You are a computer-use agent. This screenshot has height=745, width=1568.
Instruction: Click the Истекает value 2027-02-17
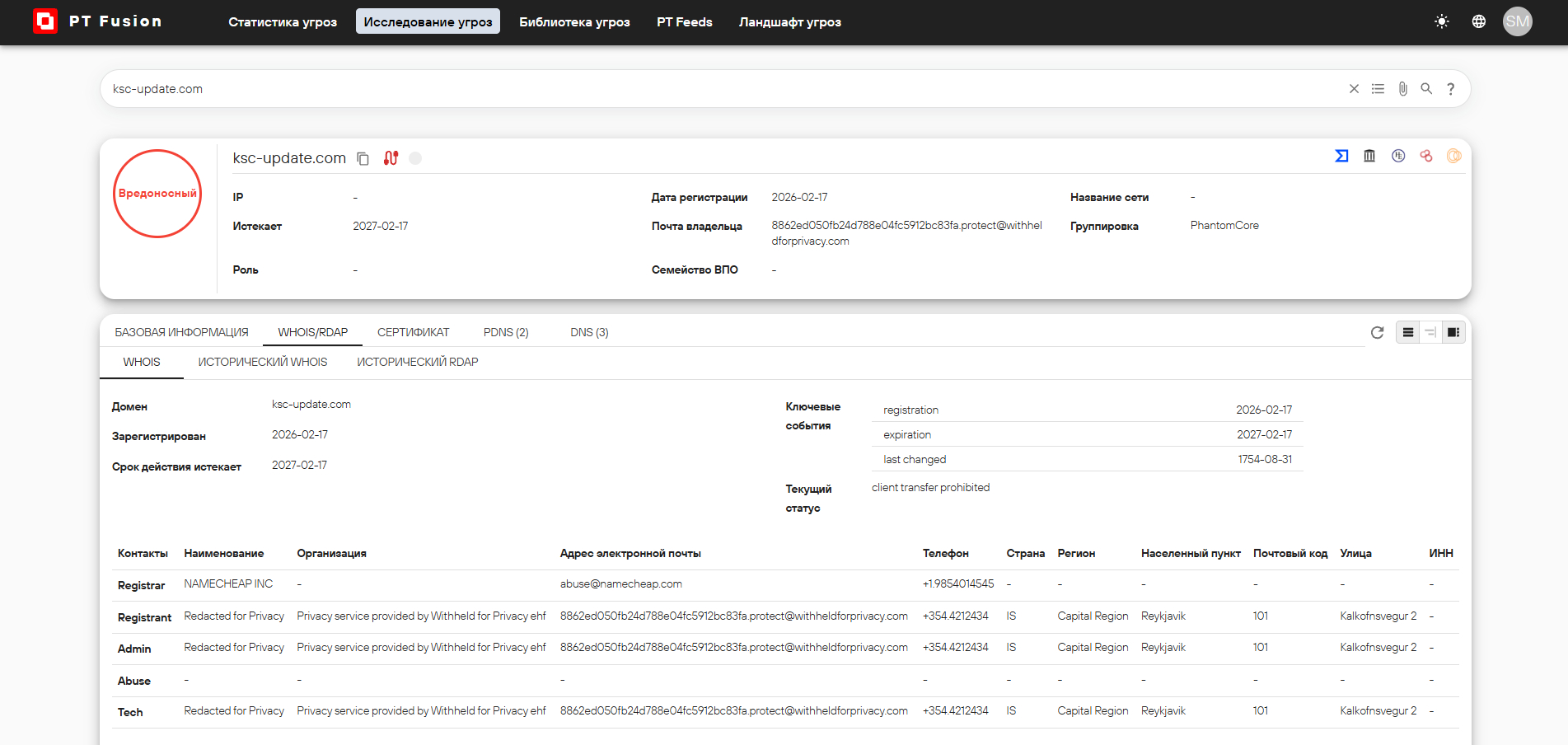pyautogui.click(x=381, y=226)
